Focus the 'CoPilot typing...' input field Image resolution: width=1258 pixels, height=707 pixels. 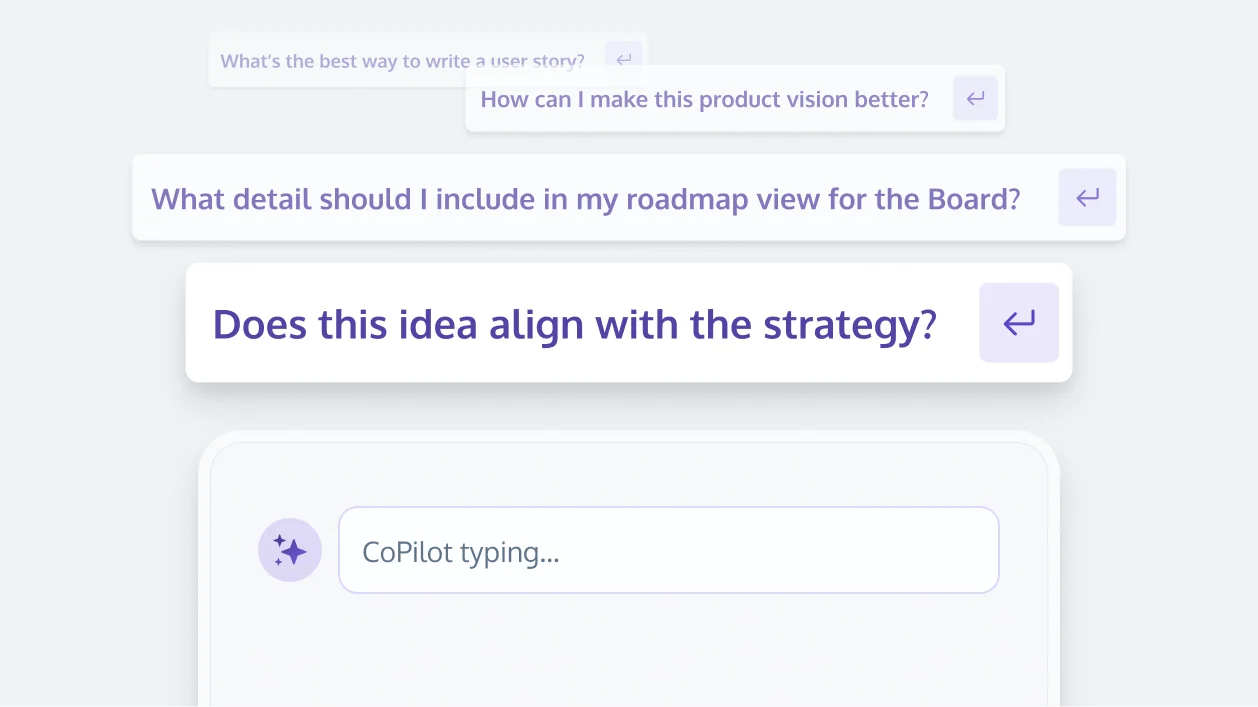point(668,550)
